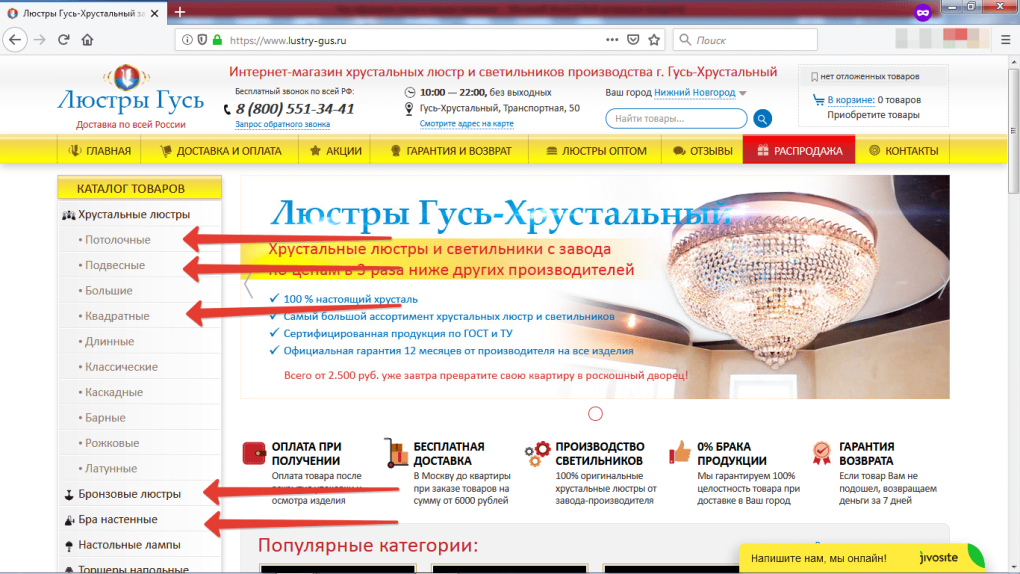Click the Firefox home icon
Image resolution: width=1020 pixels, height=574 pixels.
click(x=88, y=40)
